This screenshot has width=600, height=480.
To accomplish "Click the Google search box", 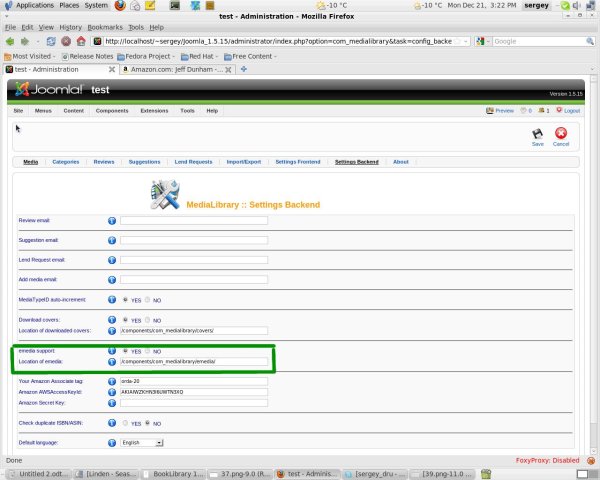I will [539, 41].
